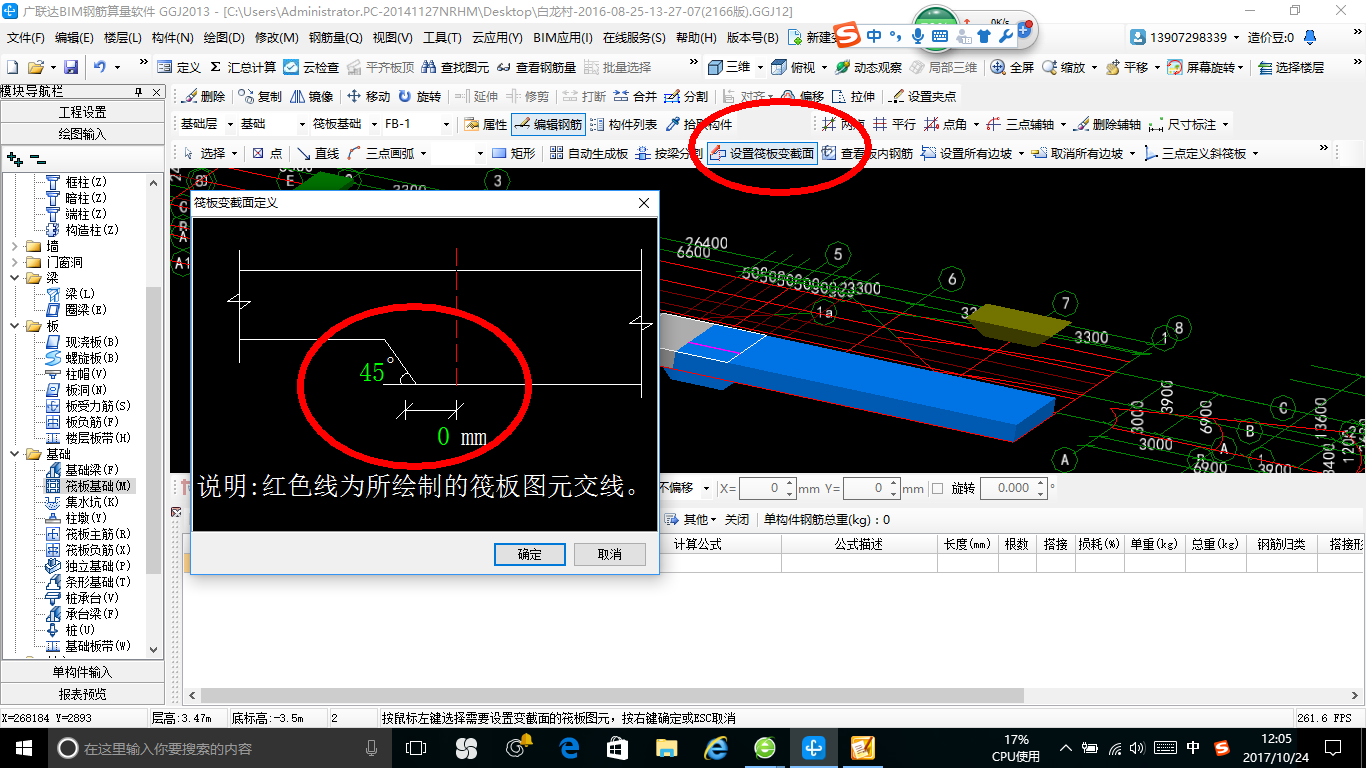Click 删除辅轴 delete auxiliary axis
This screenshot has height=768, width=1366.
1107,125
